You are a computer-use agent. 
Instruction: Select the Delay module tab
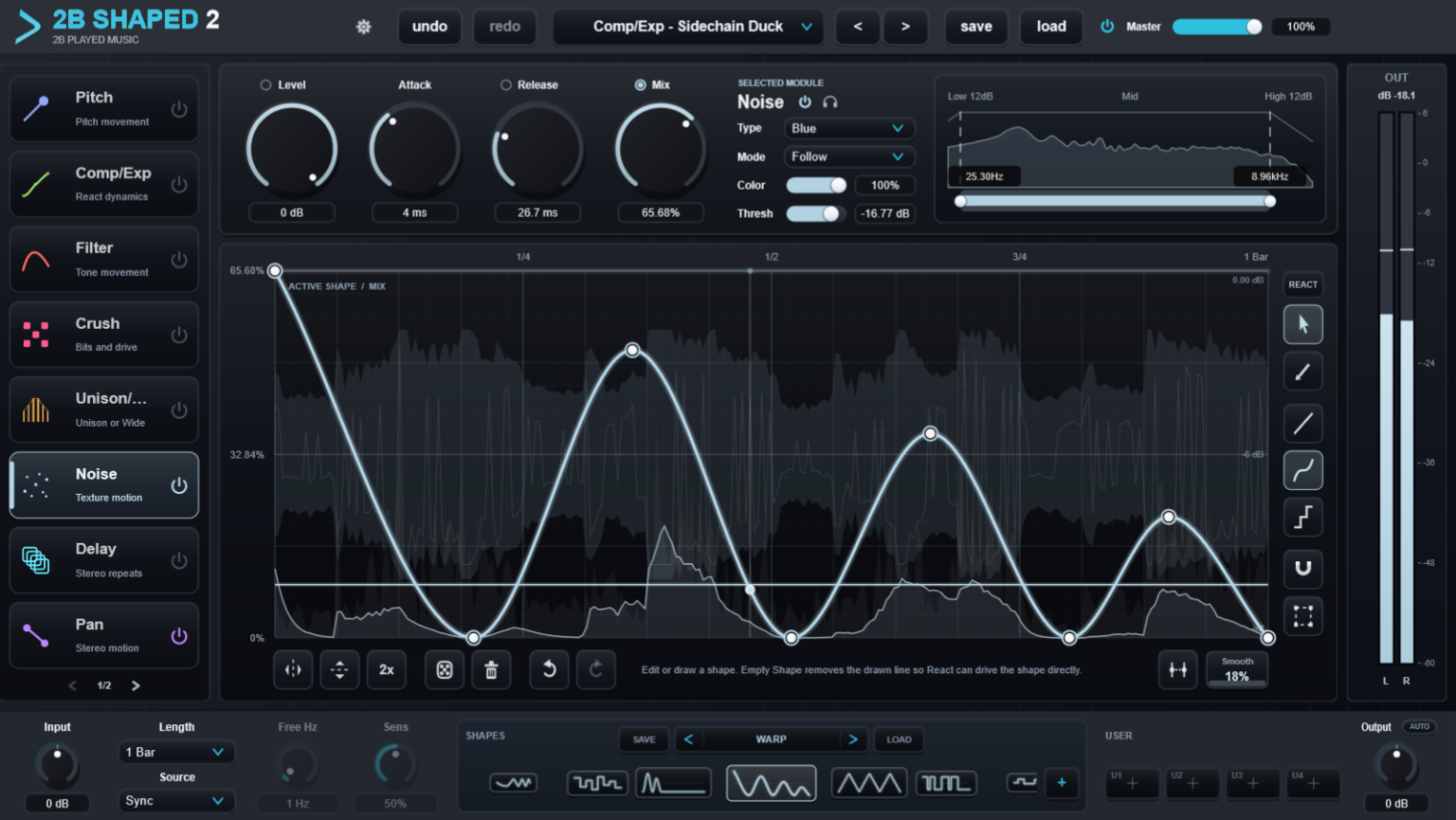[104, 560]
